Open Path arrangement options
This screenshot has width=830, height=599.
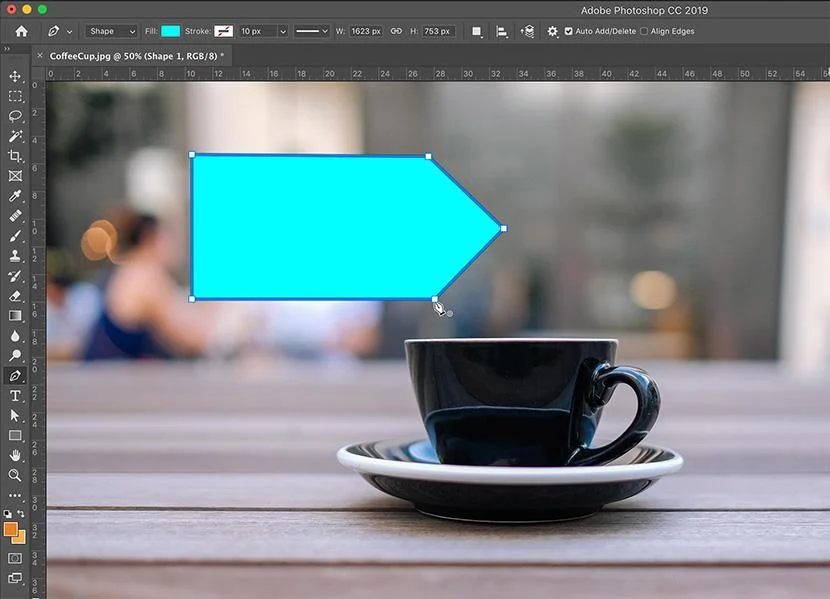tap(527, 31)
